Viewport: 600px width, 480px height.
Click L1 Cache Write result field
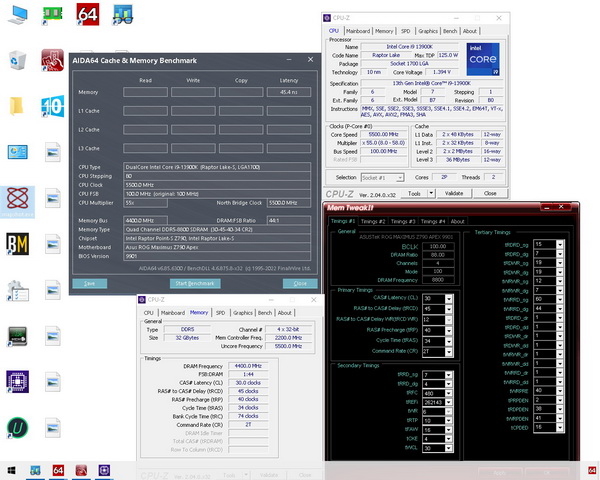click(193, 111)
